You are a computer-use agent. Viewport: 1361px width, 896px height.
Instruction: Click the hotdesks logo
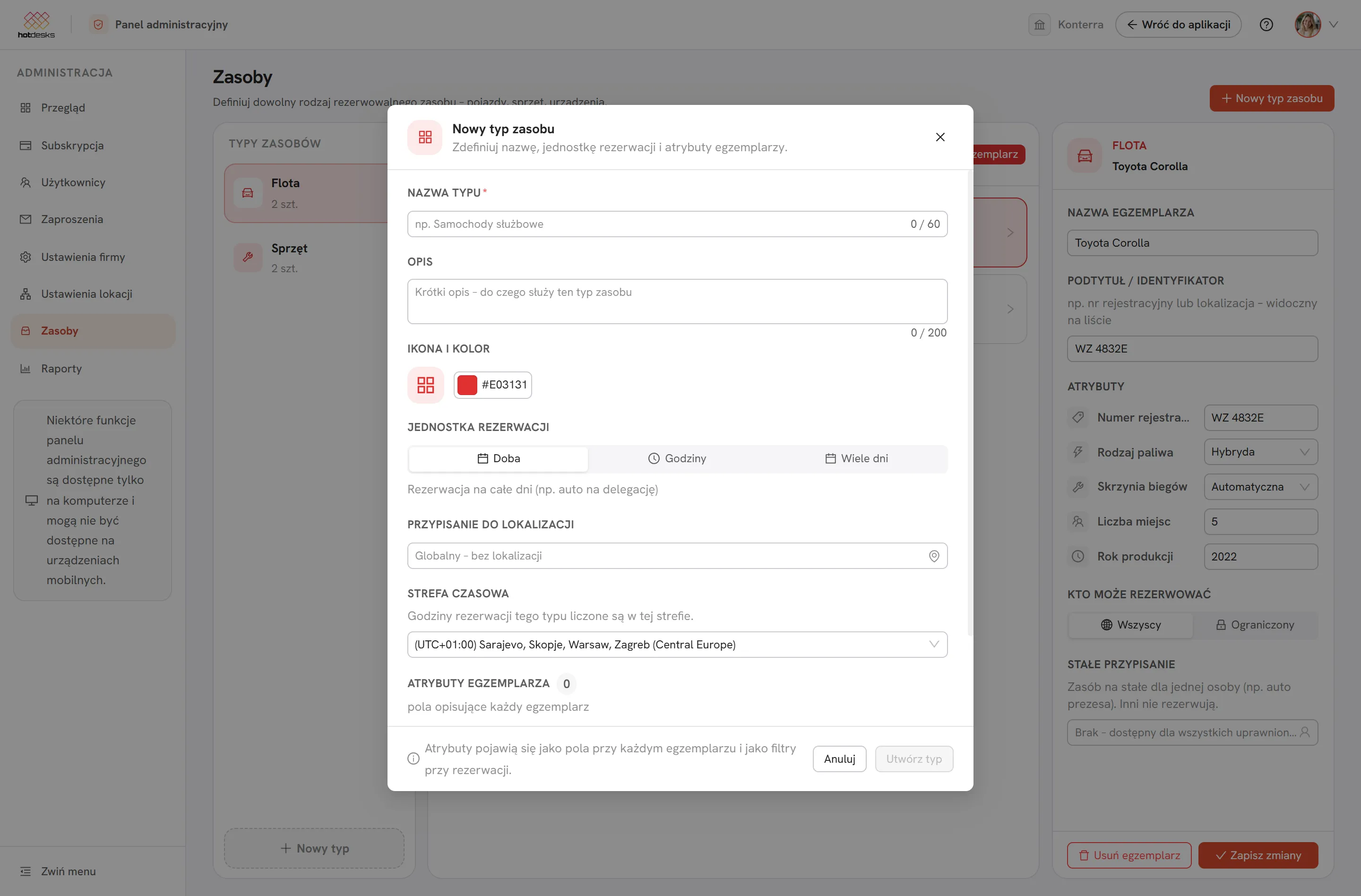(36, 25)
